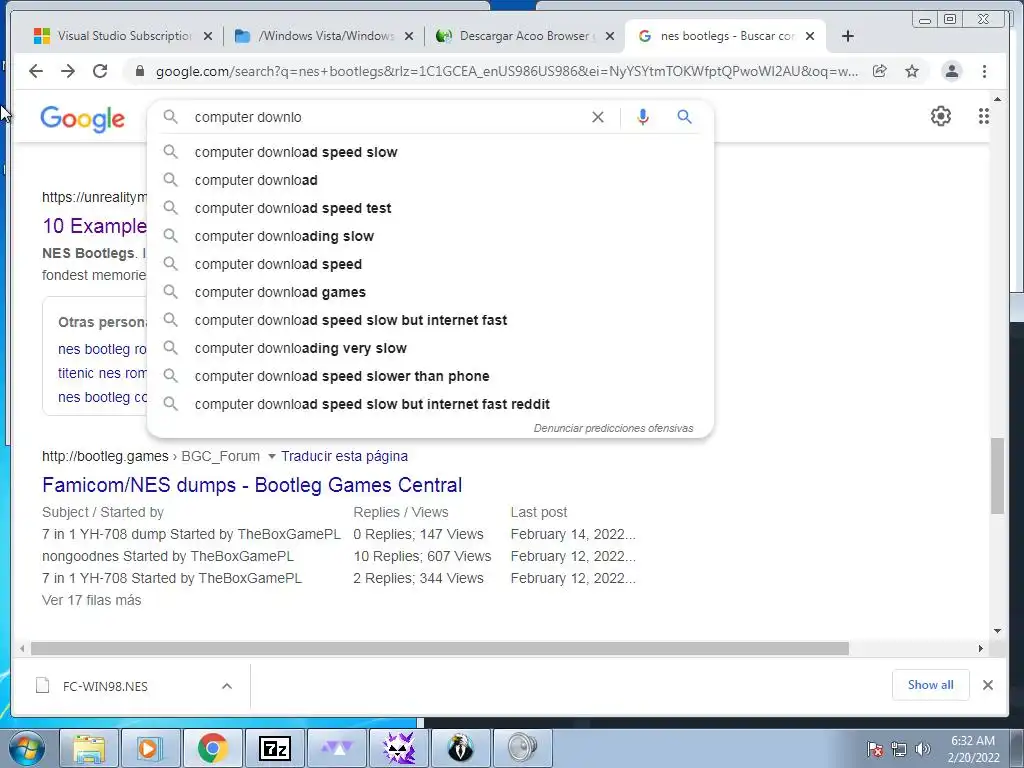
Task: Pick suggestion computer downloading slow
Action: [x=431, y=236]
